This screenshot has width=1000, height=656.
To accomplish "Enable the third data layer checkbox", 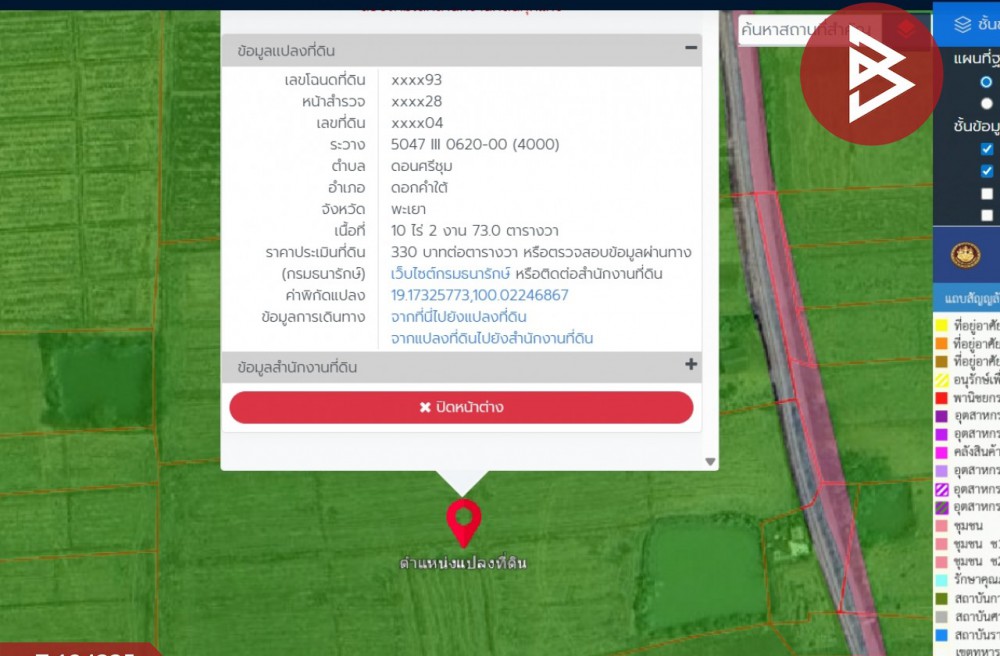I will coord(987,193).
